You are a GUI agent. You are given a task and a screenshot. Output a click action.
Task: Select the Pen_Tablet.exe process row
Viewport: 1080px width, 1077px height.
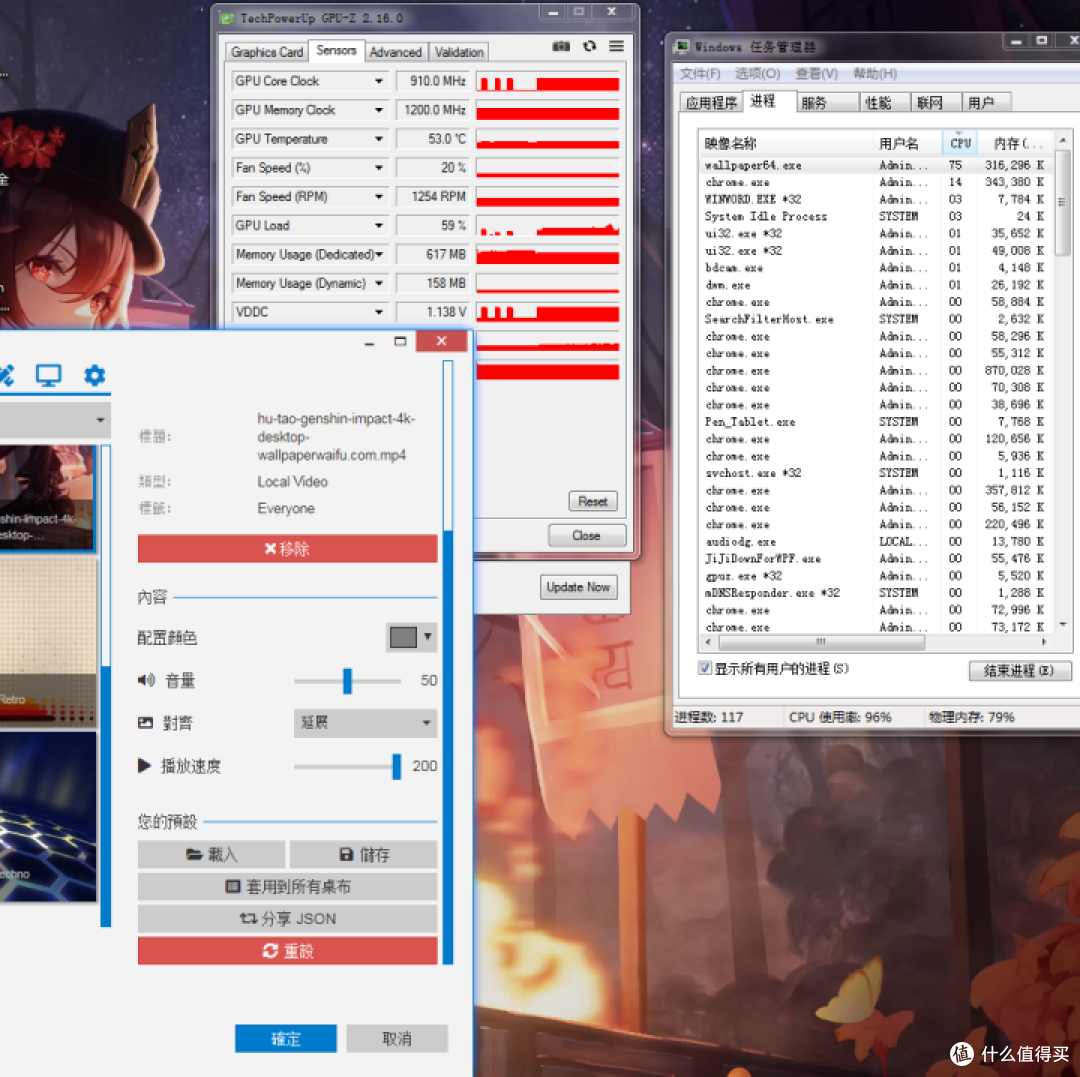875,422
